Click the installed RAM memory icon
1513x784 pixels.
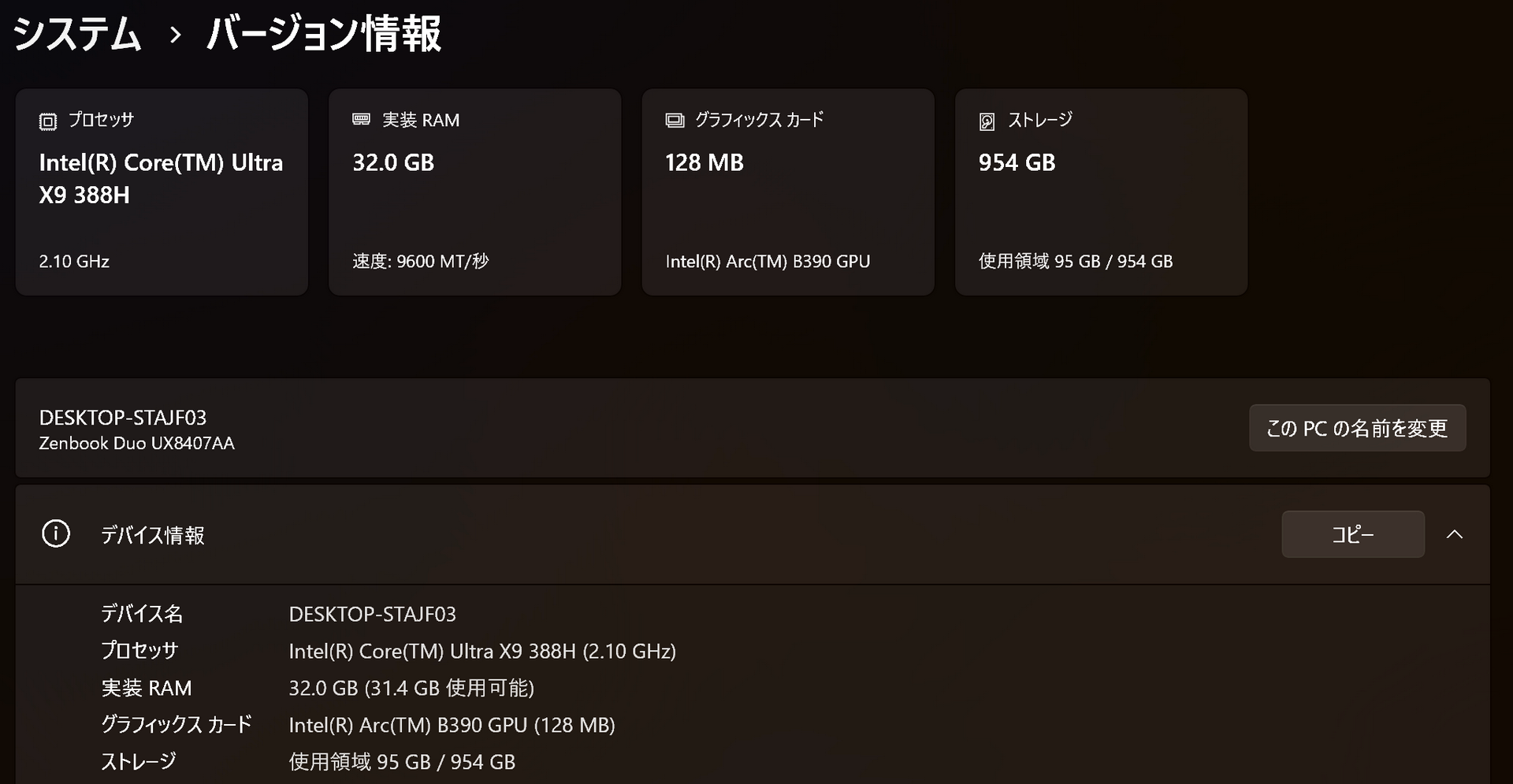coord(361,120)
